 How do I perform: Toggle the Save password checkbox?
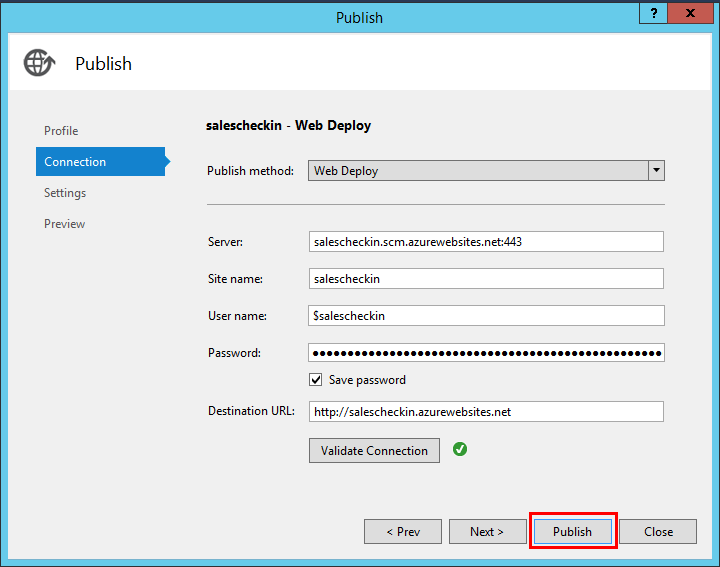[315, 380]
